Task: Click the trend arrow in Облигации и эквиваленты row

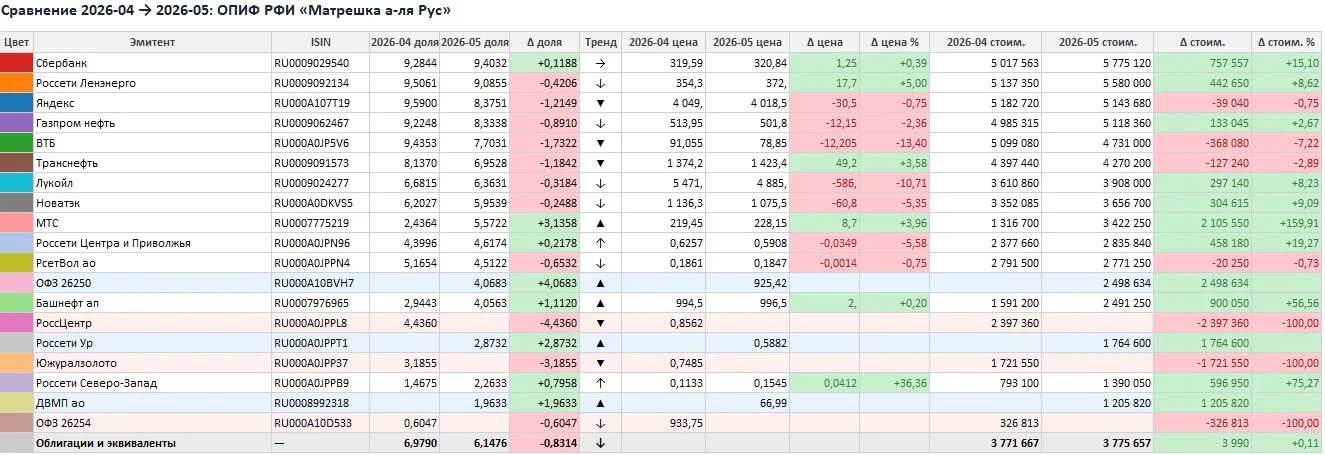Action: [x=600, y=442]
